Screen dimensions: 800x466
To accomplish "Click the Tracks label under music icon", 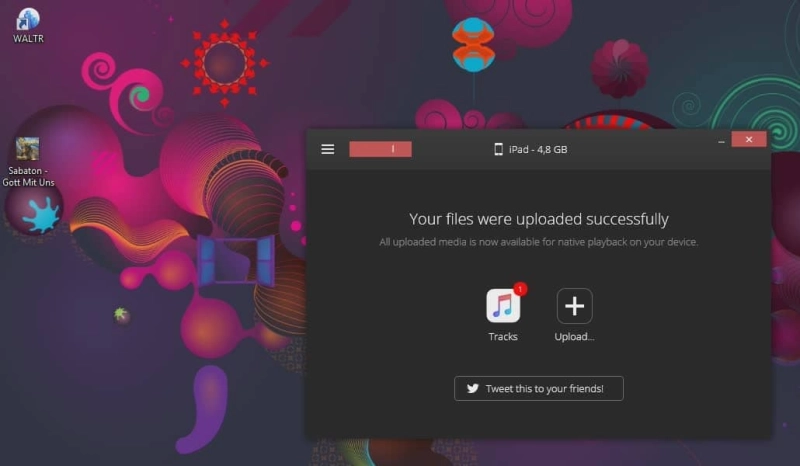I will pos(503,336).
